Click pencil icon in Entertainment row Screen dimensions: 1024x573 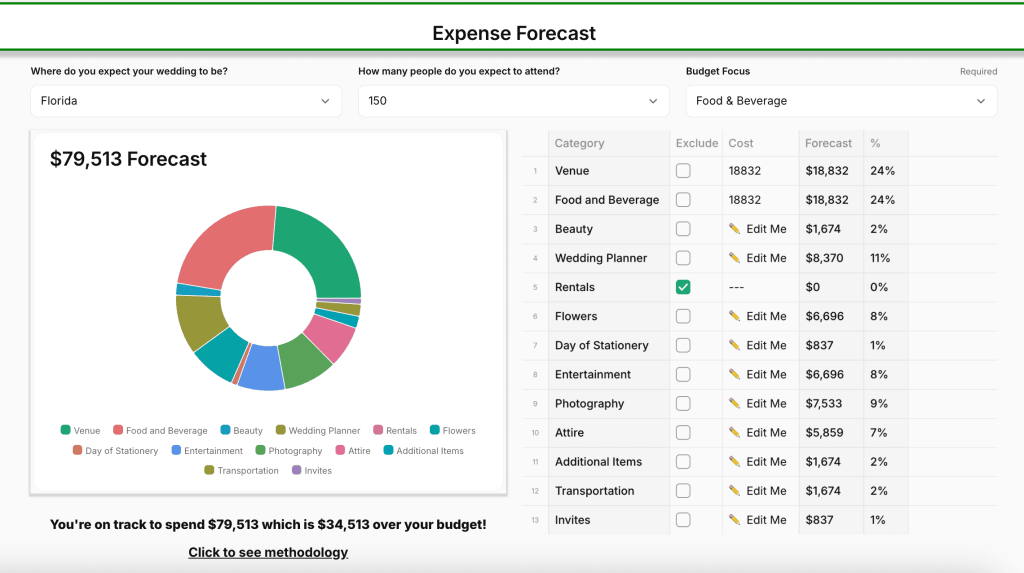click(735, 374)
